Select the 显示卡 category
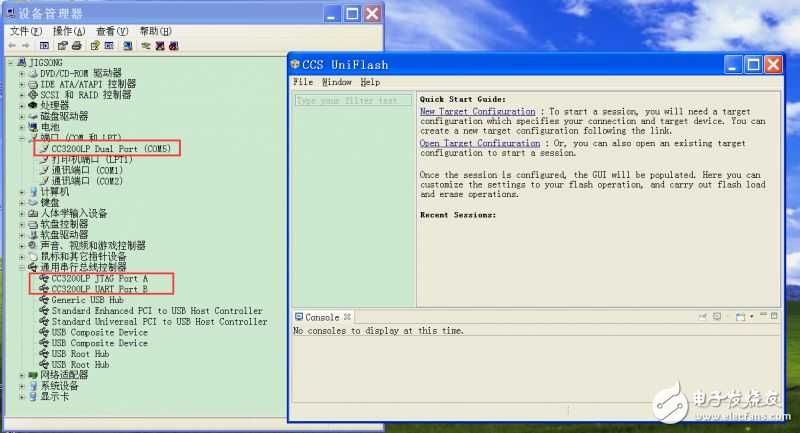The width and height of the screenshot is (800, 433). tap(55, 396)
